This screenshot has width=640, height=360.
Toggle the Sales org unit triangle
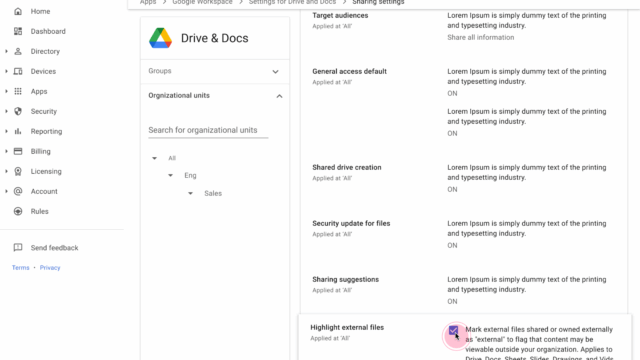(190, 193)
